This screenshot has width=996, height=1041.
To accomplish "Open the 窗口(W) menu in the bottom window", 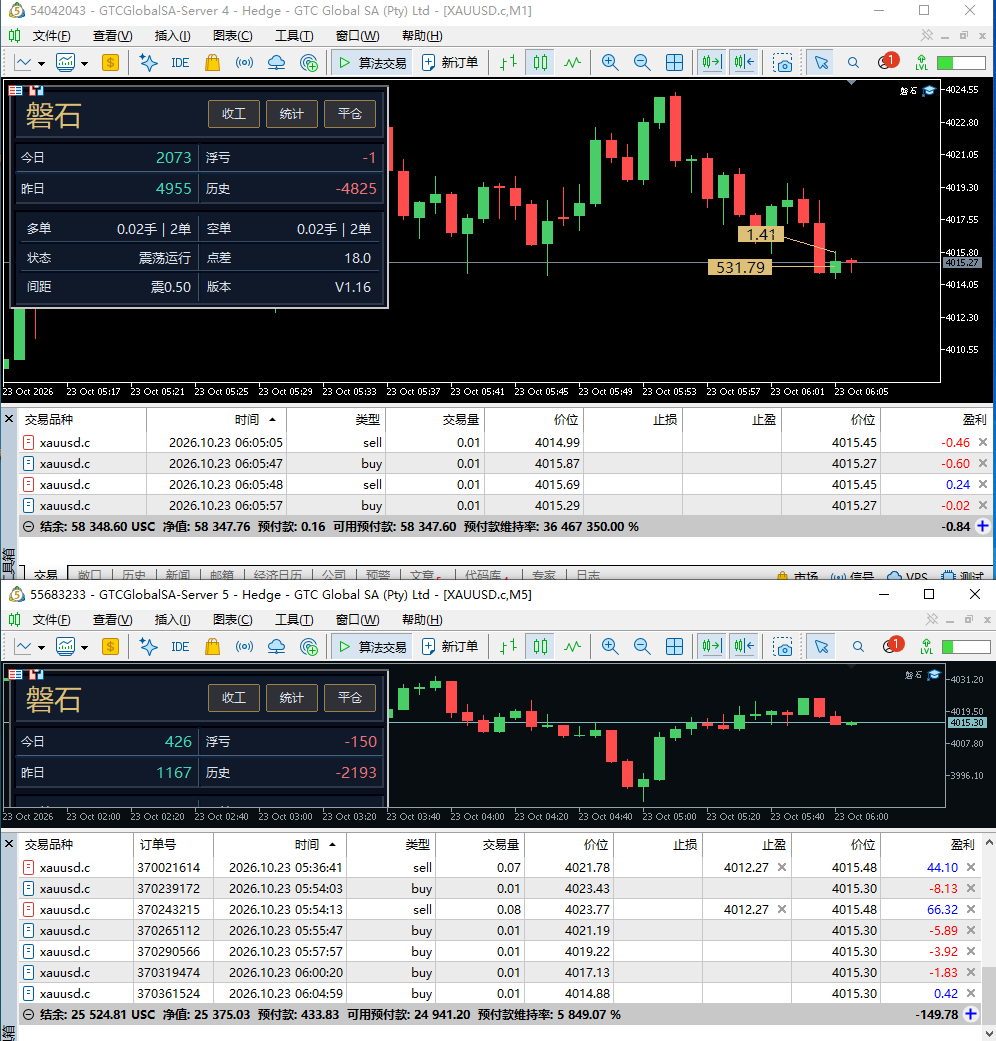I will pos(357,620).
